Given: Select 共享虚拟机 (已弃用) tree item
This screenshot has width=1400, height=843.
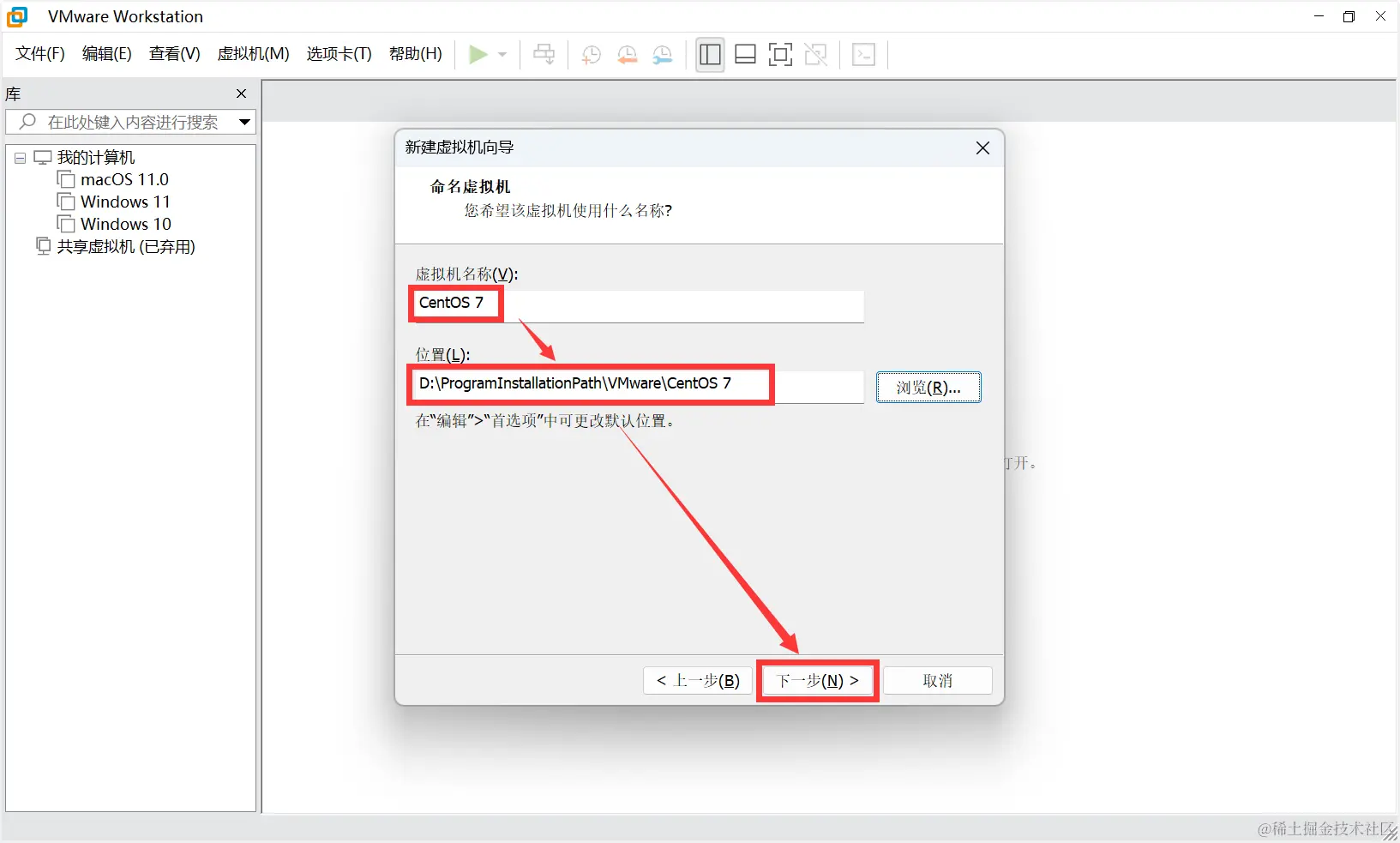Looking at the screenshot, I should click(126, 246).
